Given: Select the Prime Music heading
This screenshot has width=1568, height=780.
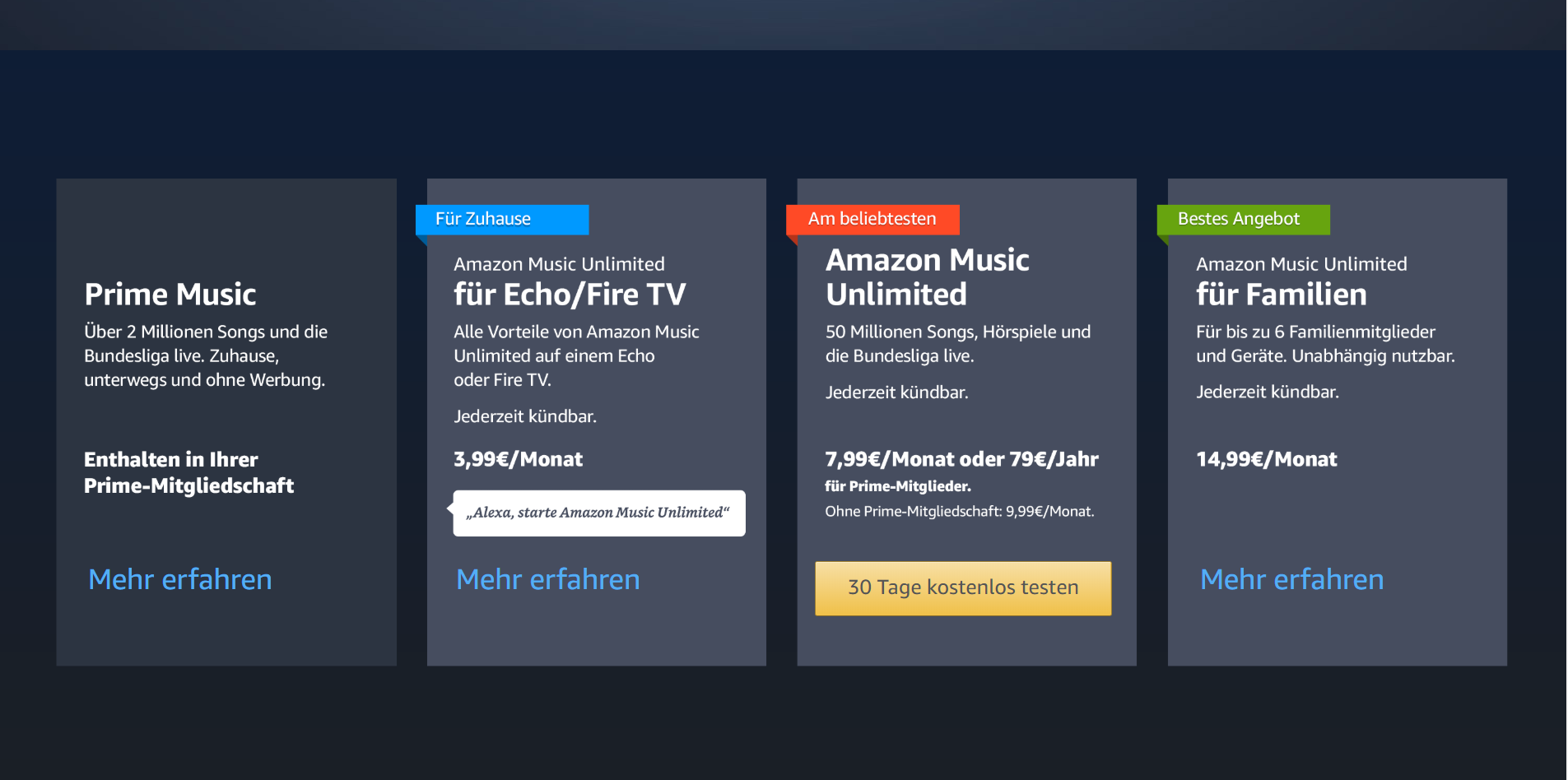Looking at the screenshot, I should 170,295.
